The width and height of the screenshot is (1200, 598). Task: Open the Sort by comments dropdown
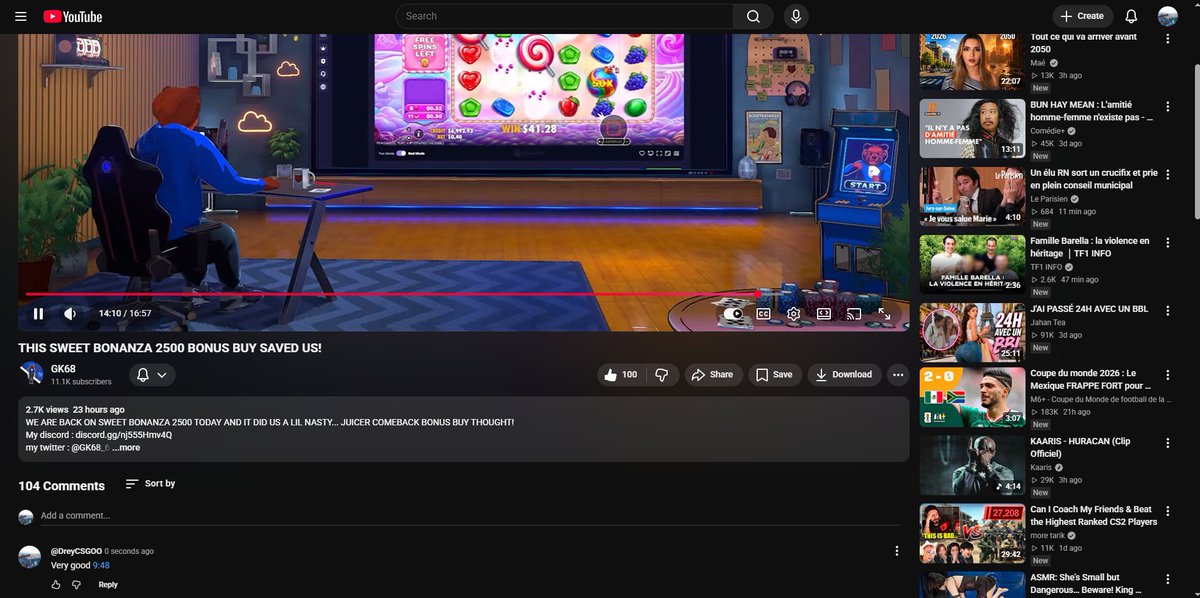click(x=150, y=484)
